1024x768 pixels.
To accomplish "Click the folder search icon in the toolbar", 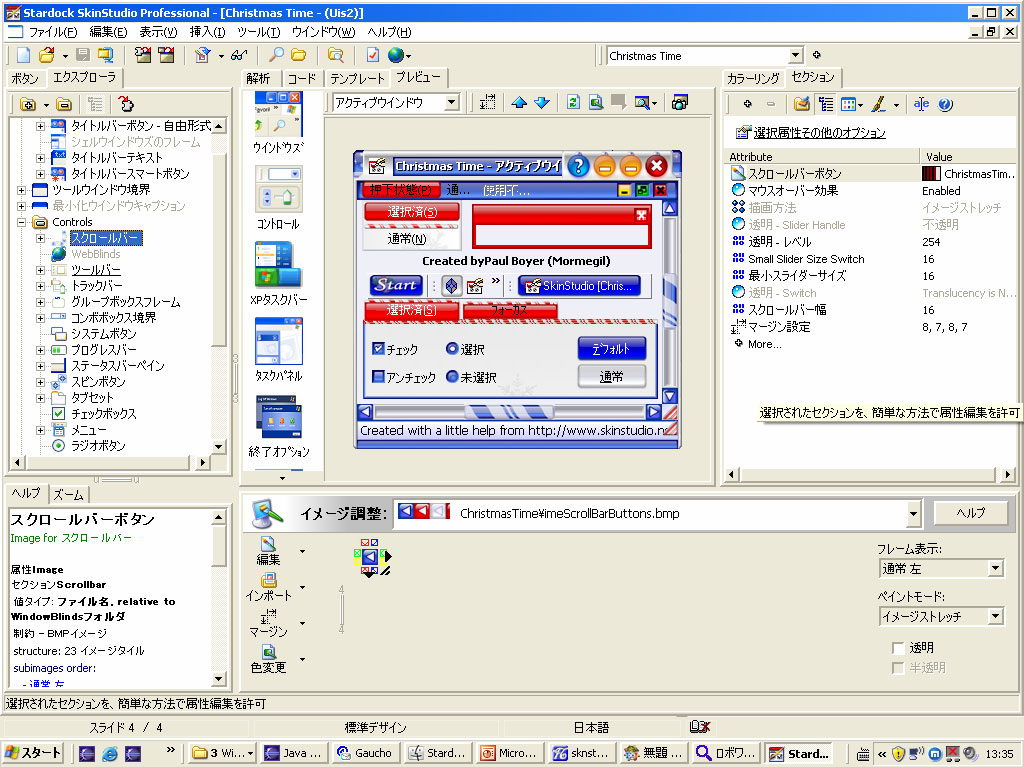I will (336, 56).
